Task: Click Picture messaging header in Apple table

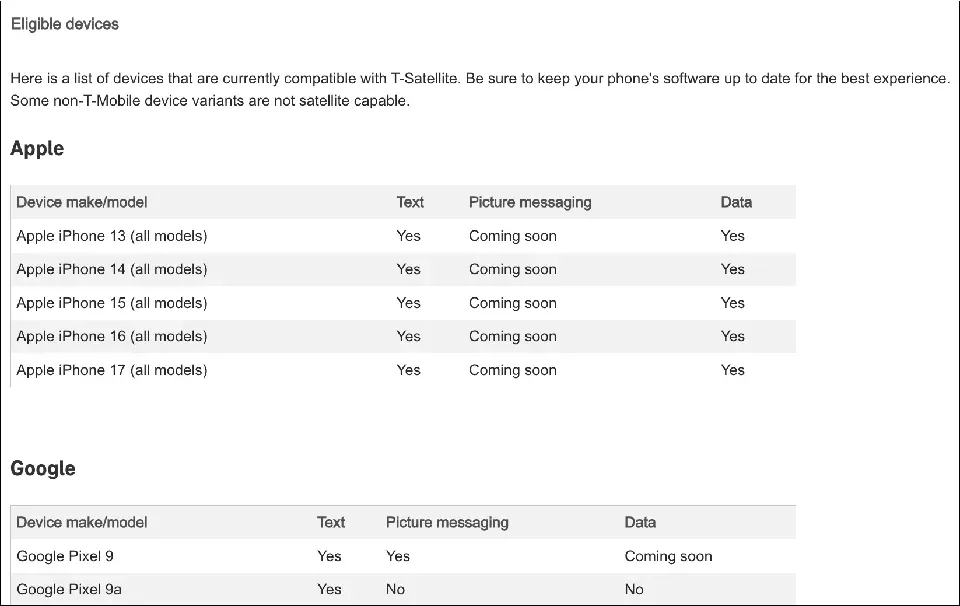Action: tap(530, 203)
